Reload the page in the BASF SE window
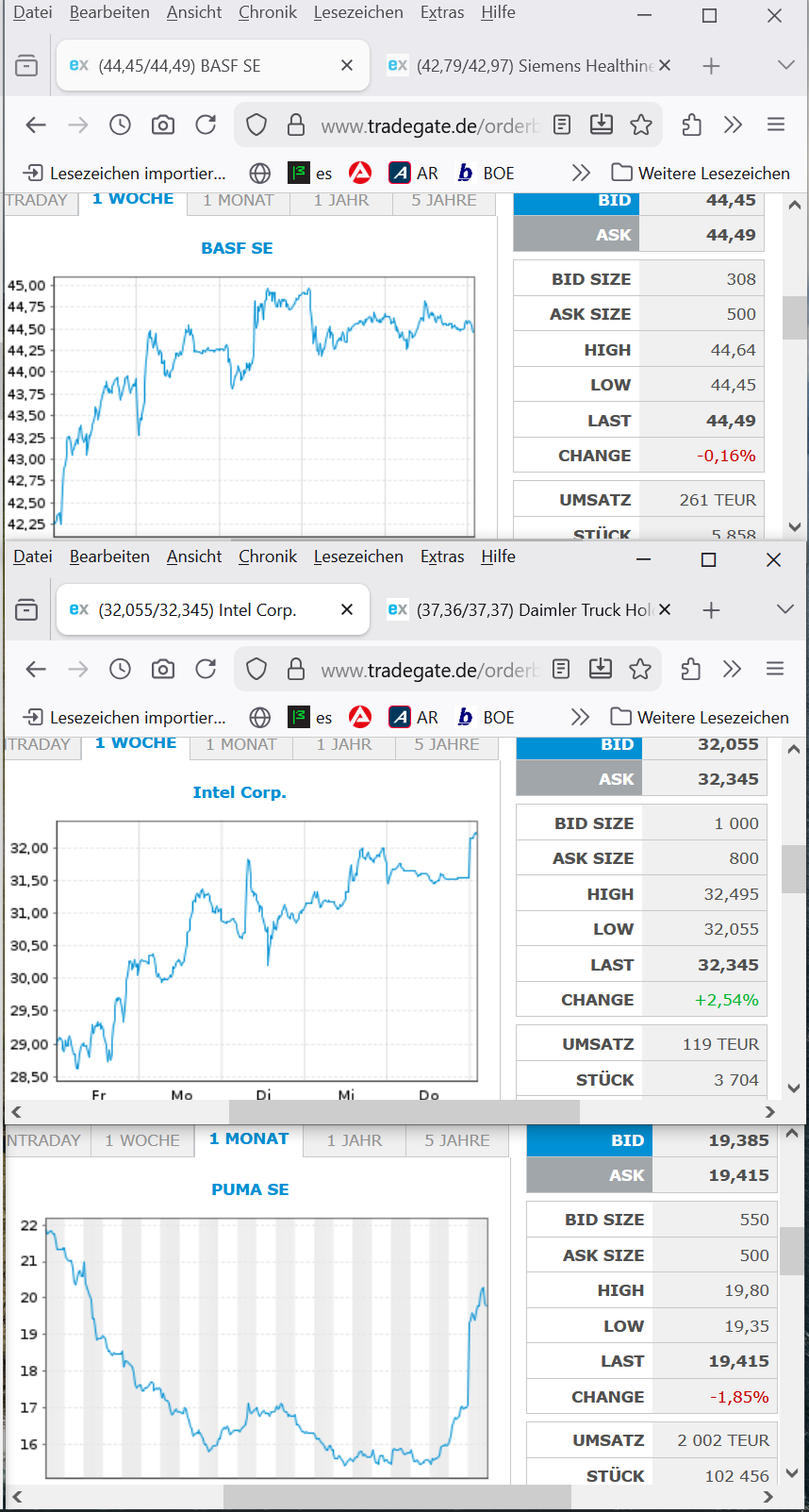 [x=206, y=125]
